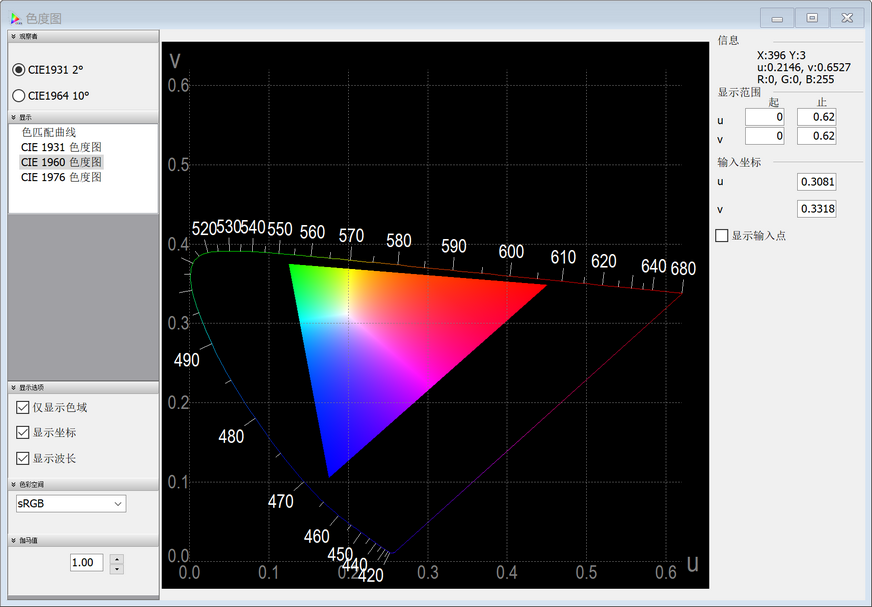Click the 600 wavelength label
This screenshot has height=607, width=872.
click(x=511, y=252)
